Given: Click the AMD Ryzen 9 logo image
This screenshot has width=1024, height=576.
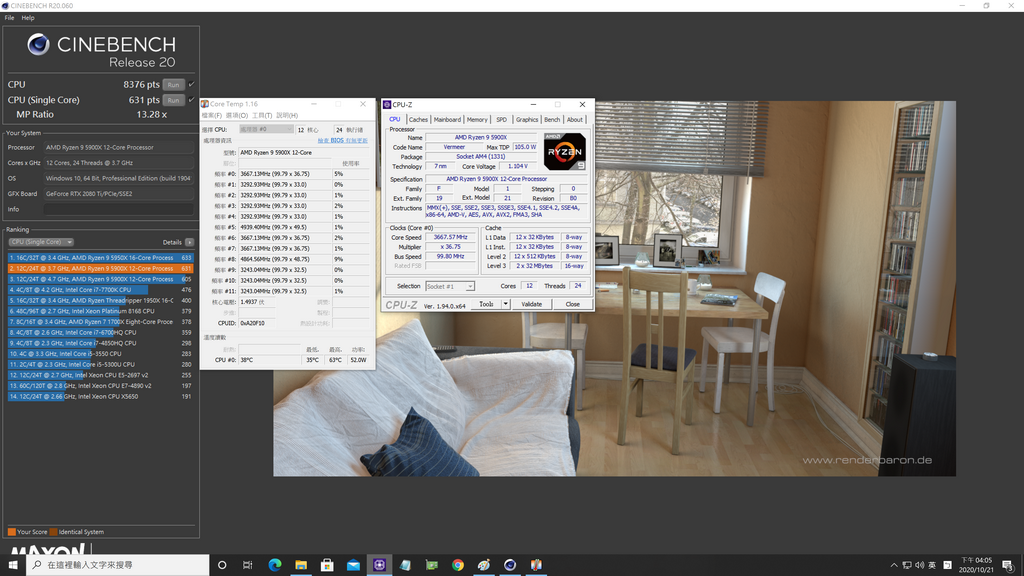Looking at the screenshot, I should (565, 152).
